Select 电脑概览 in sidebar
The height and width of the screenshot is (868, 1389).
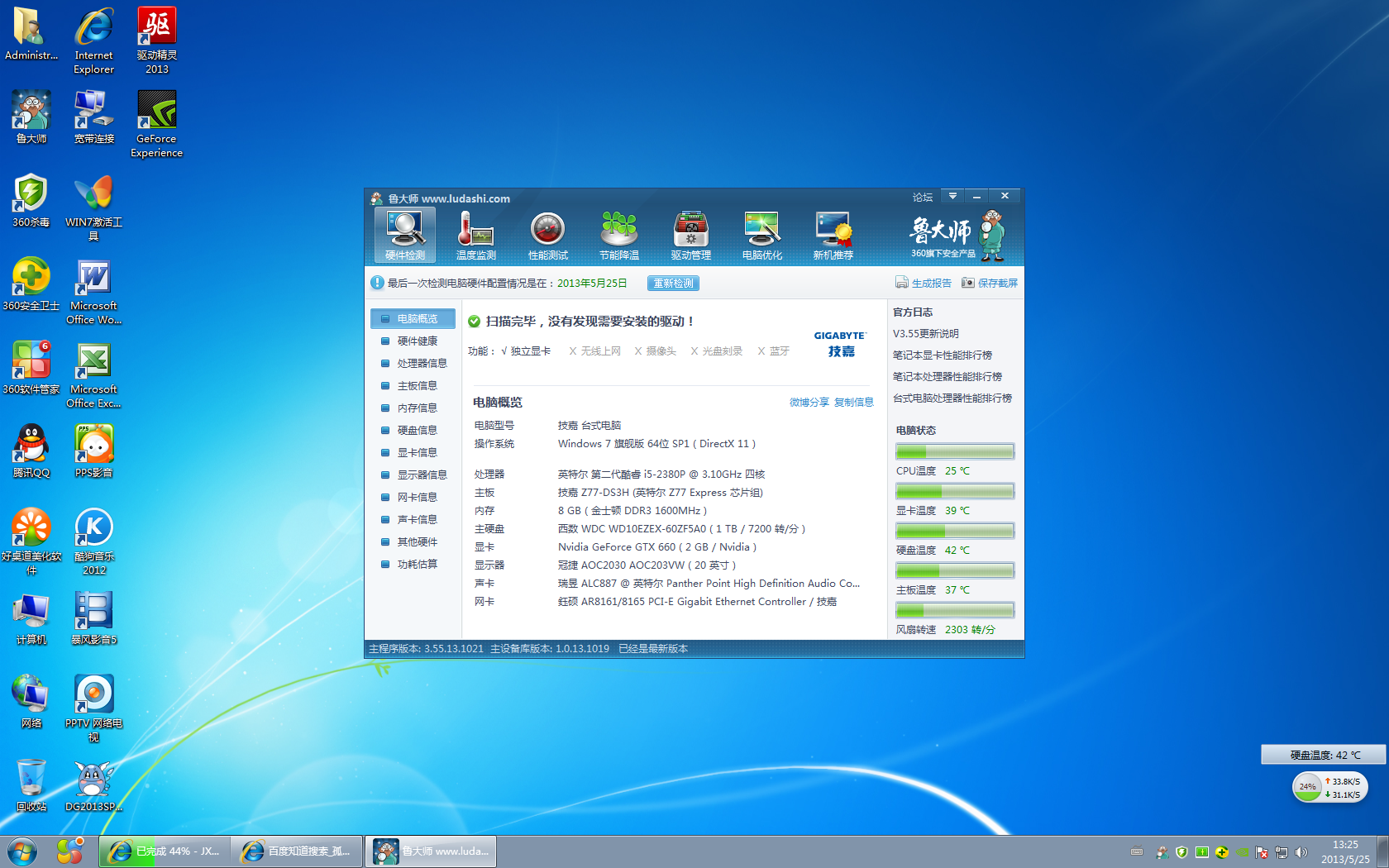pos(413,318)
